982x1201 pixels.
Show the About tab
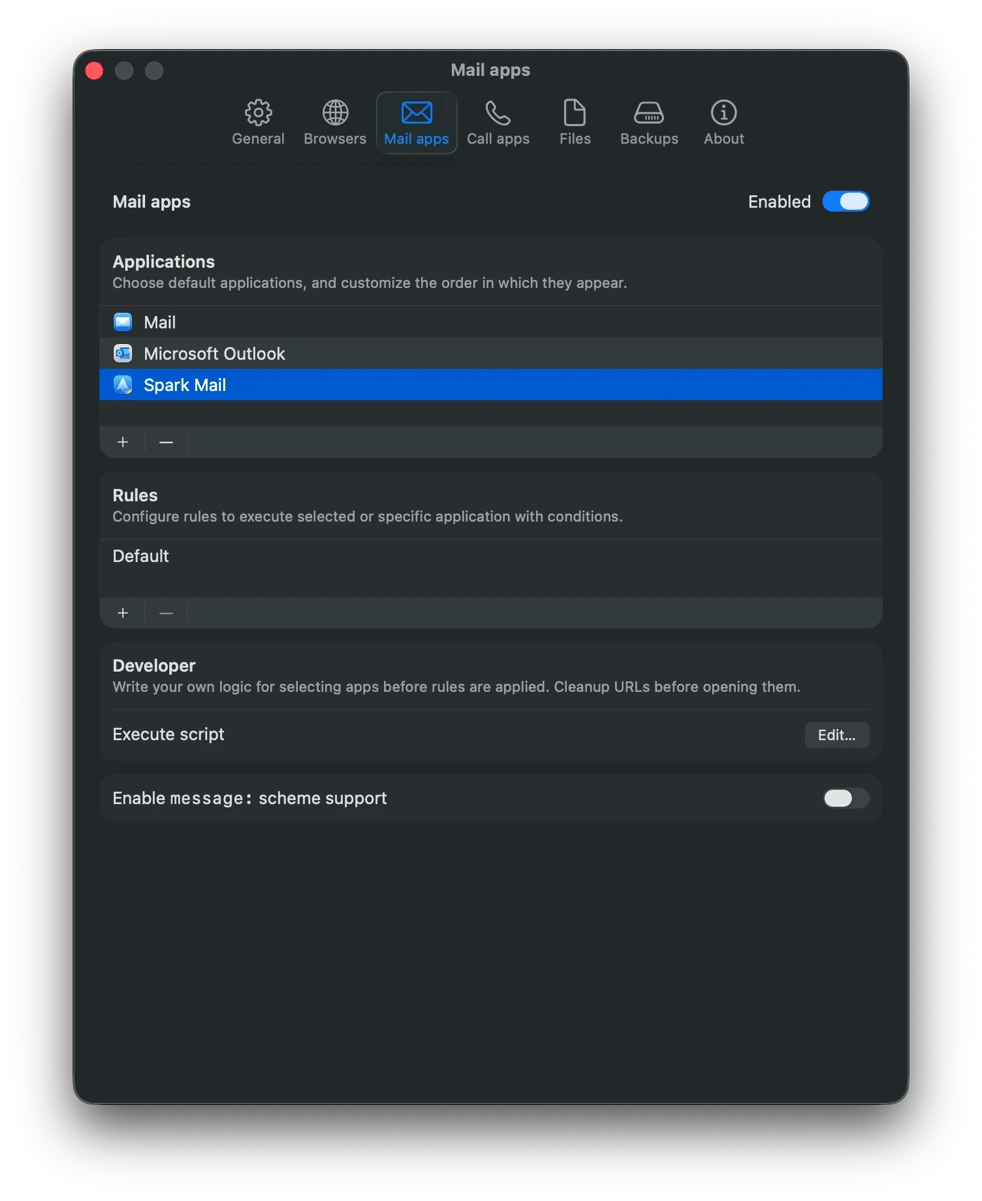724,123
